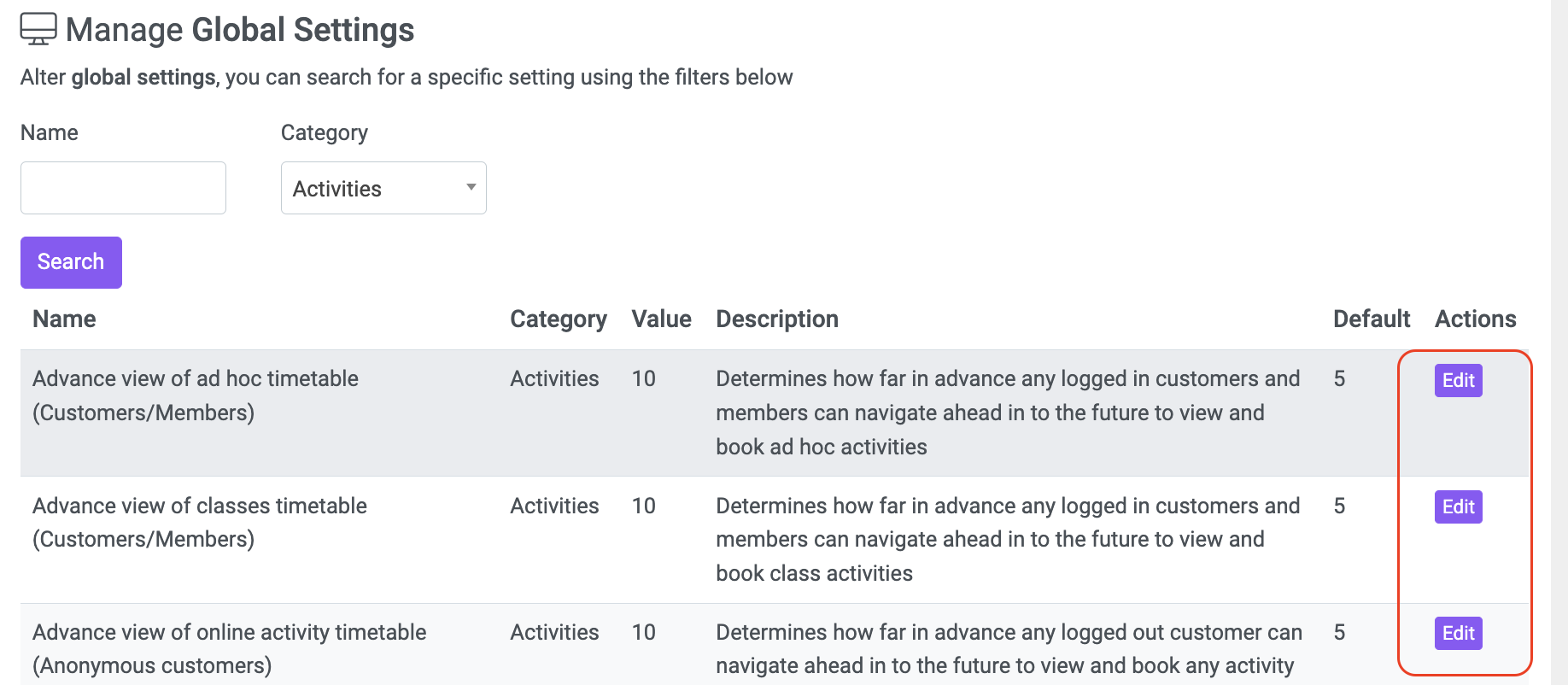Screen dimensions: 1568x685
Task: Click the Category column header in table
Action: (x=559, y=319)
